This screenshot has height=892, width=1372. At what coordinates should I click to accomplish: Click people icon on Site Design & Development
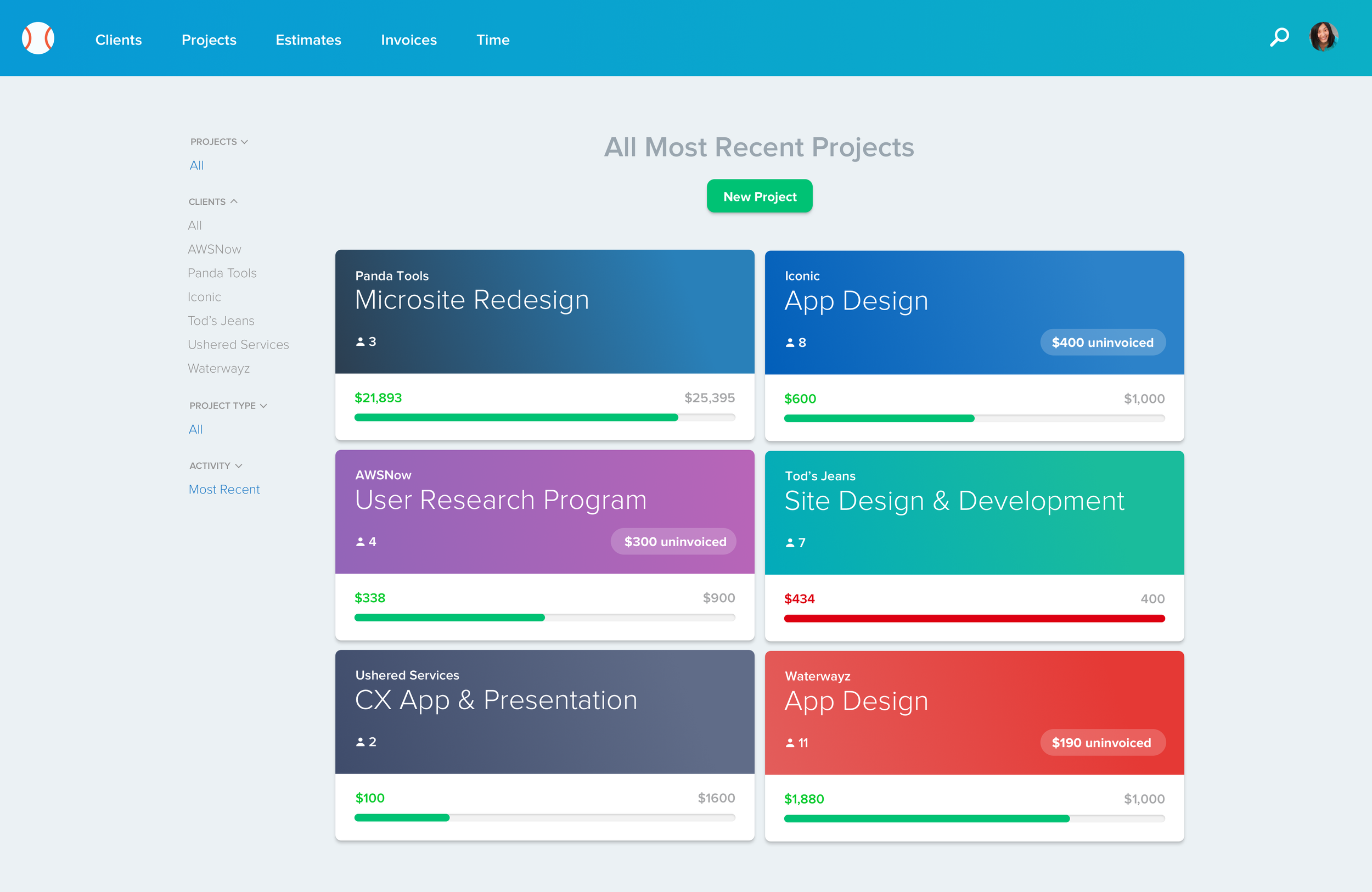point(790,543)
